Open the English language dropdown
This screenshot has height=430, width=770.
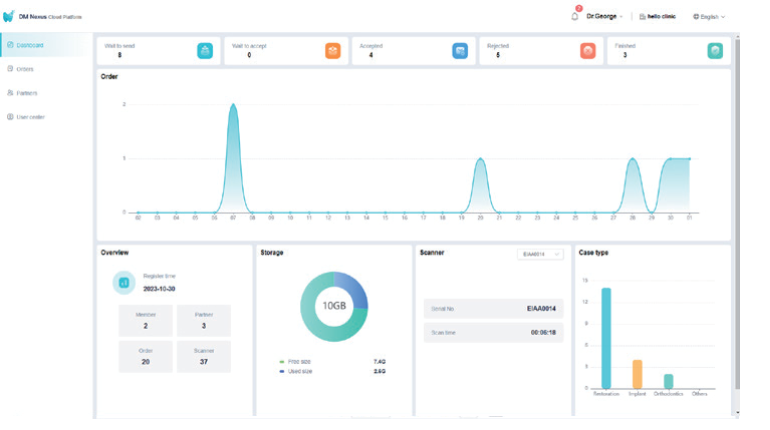pos(709,17)
